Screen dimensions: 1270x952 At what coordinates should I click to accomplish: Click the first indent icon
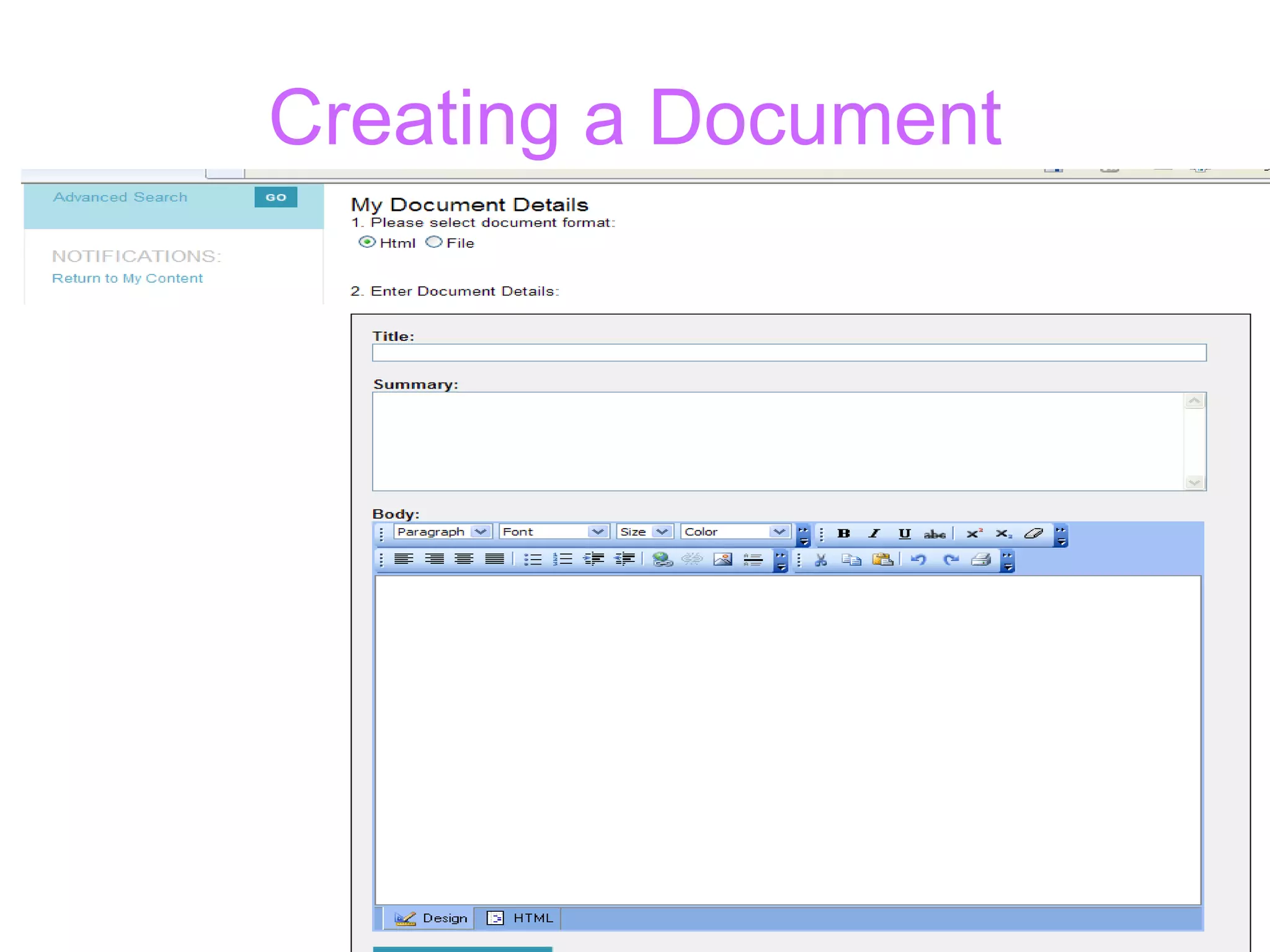(x=593, y=560)
